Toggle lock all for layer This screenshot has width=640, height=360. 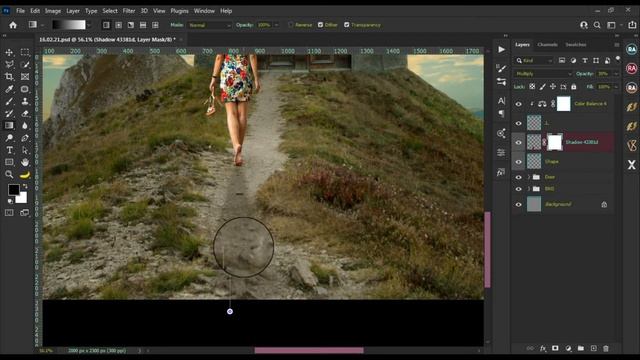pyautogui.click(x=573, y=87)
